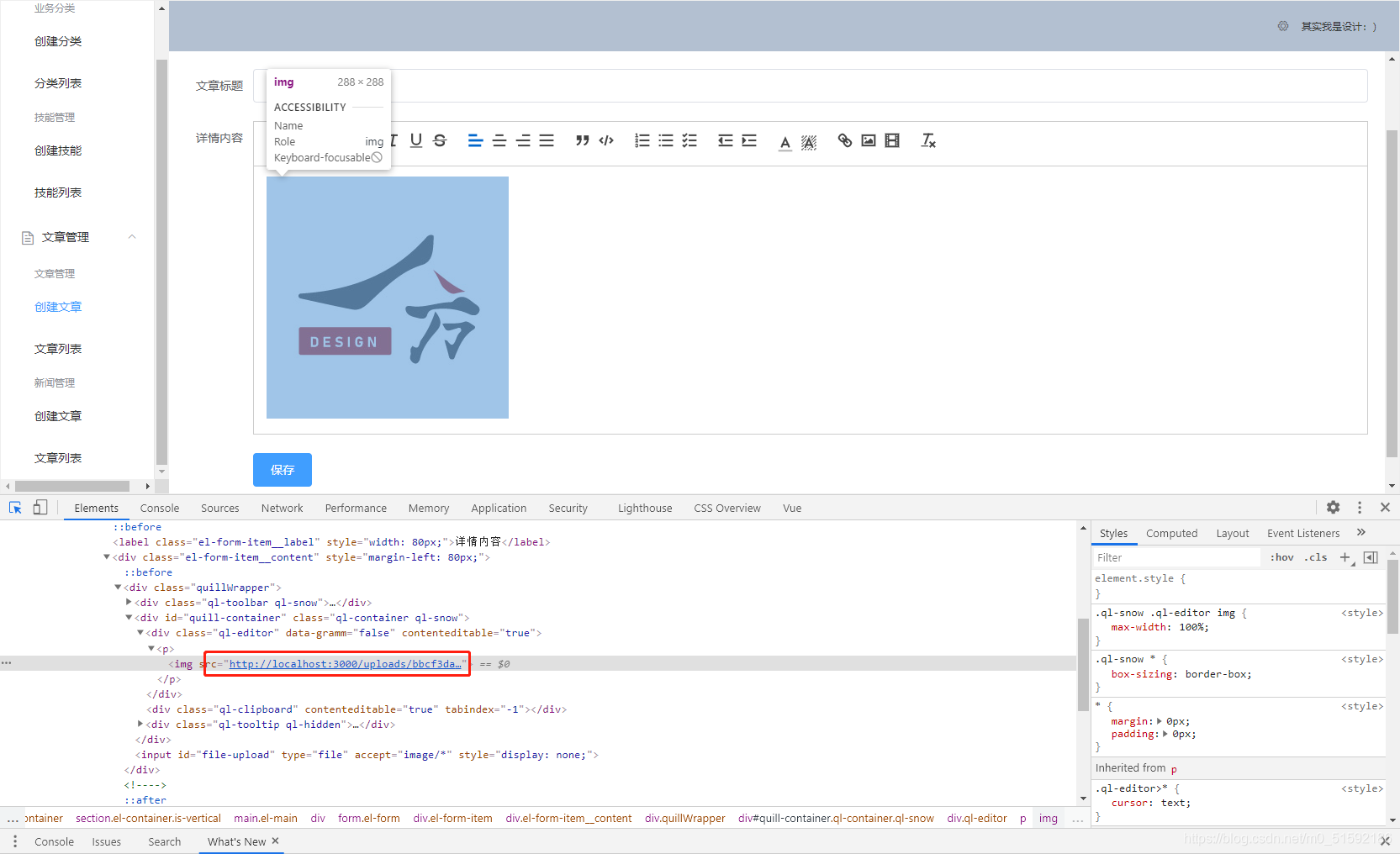Screen dimensions: 1400x854
Task: Click the 保存 save button
Action: (x=282, y=470)
